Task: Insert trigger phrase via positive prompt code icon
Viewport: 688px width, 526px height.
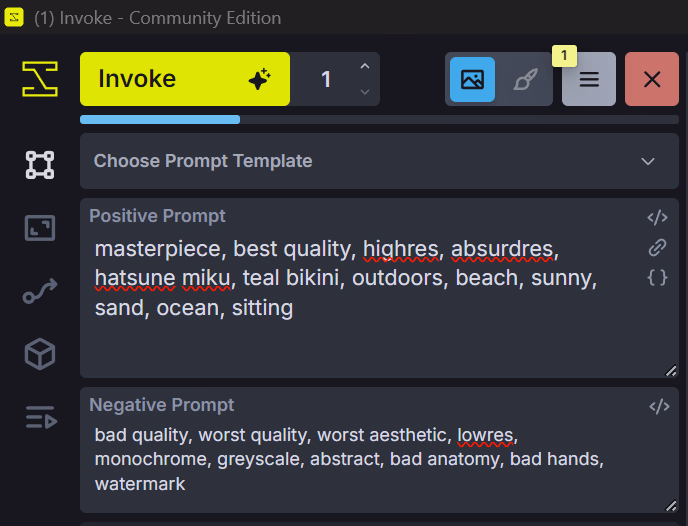Action: [657, 217]
